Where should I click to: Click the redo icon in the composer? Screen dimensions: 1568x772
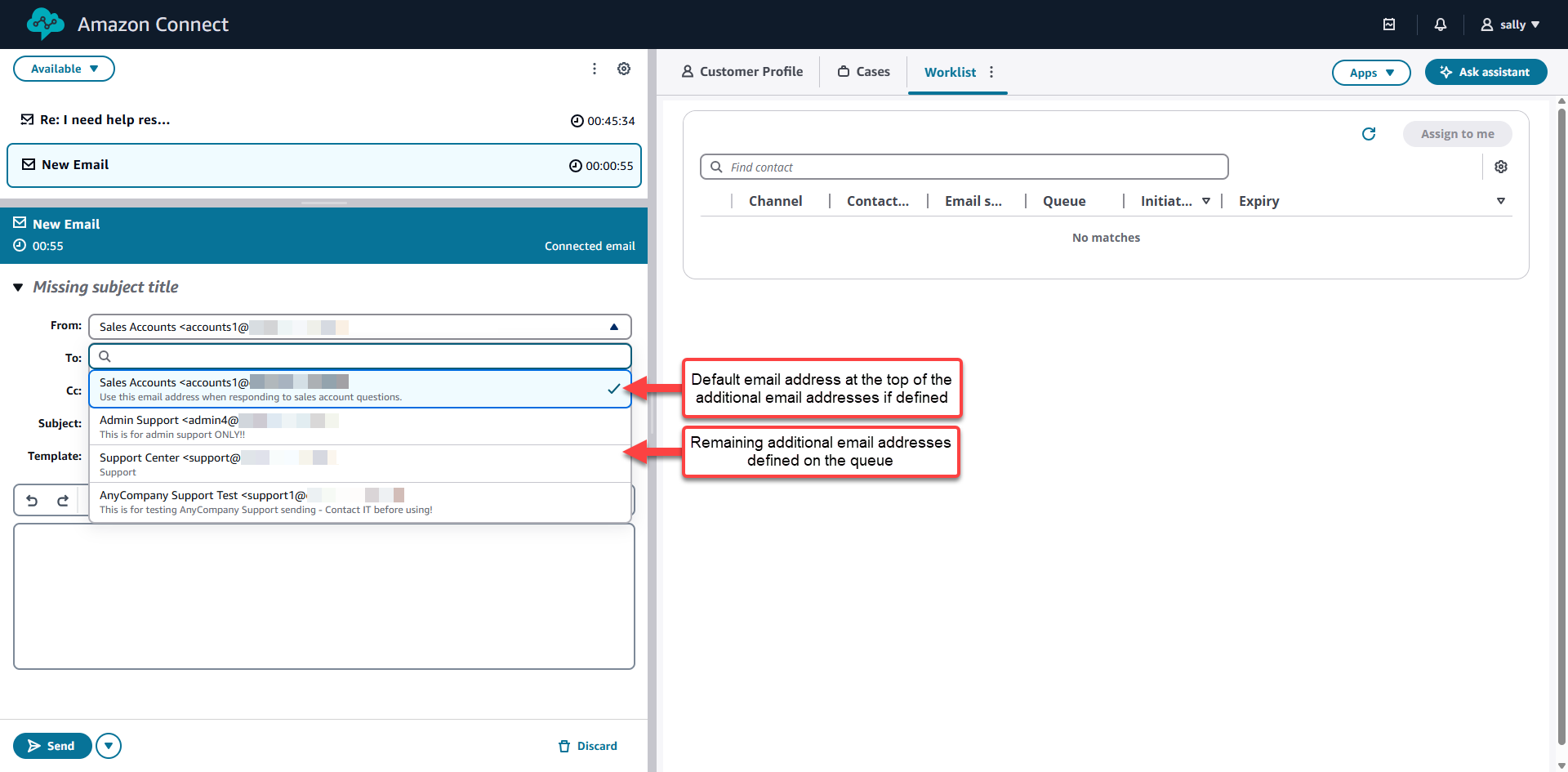(63, 500)
